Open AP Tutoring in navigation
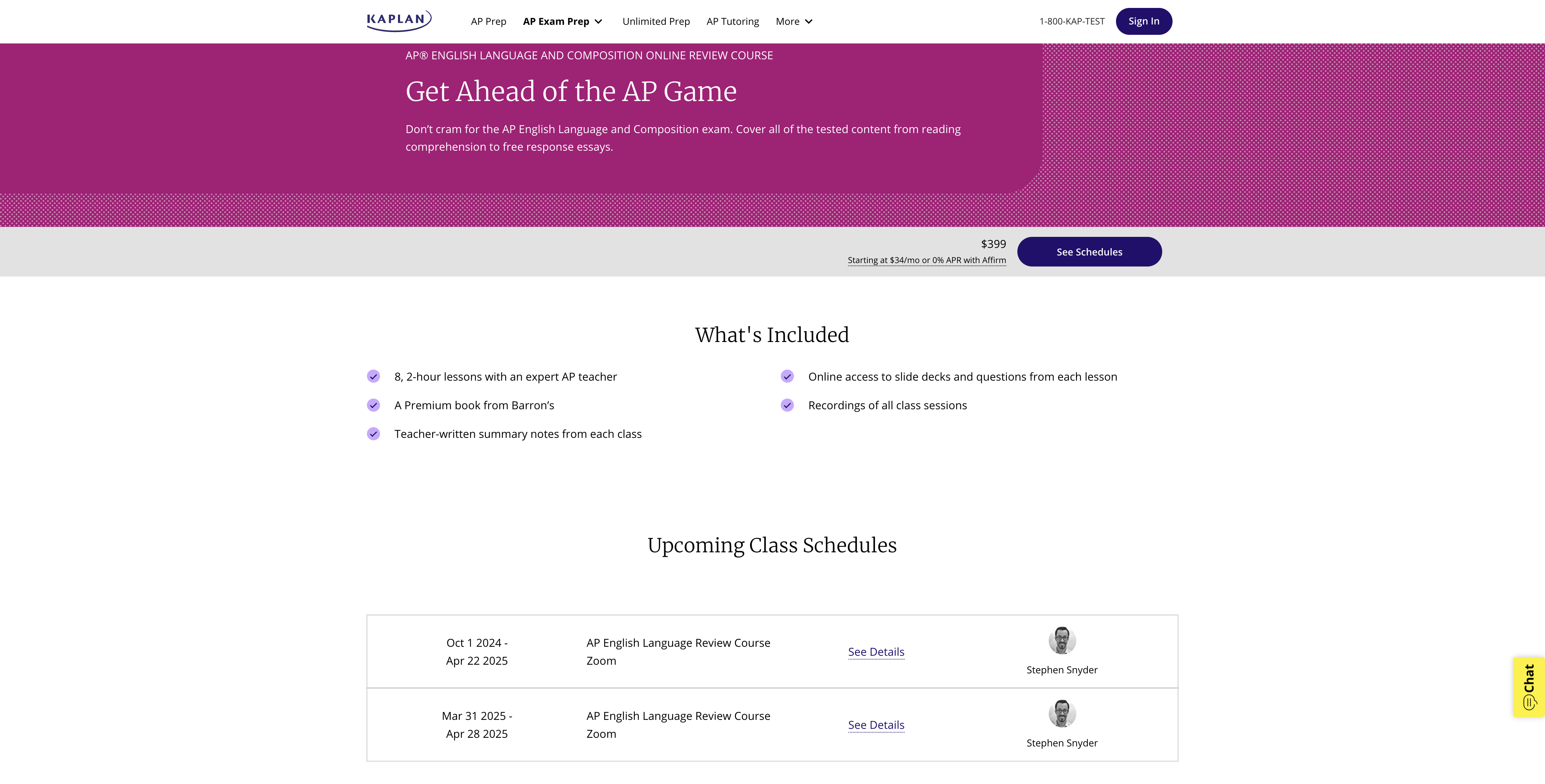This screenshot has width=1545, height=784. click(x=732, y=22)
